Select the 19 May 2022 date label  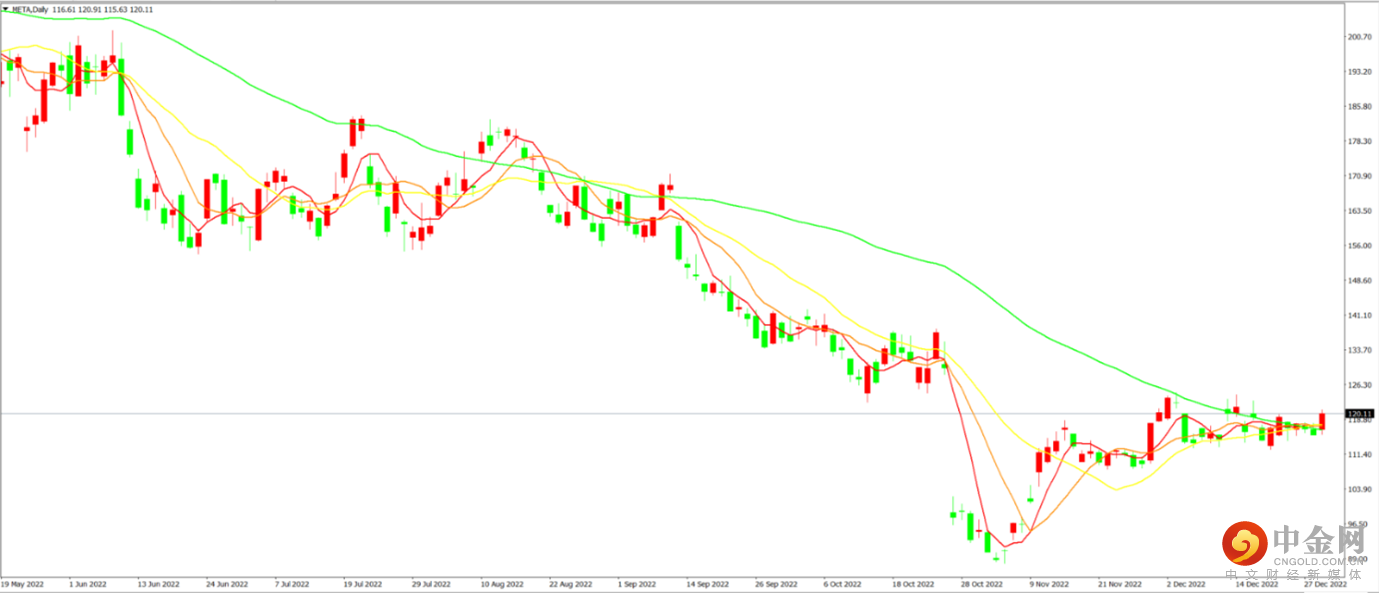click(22, 583)
